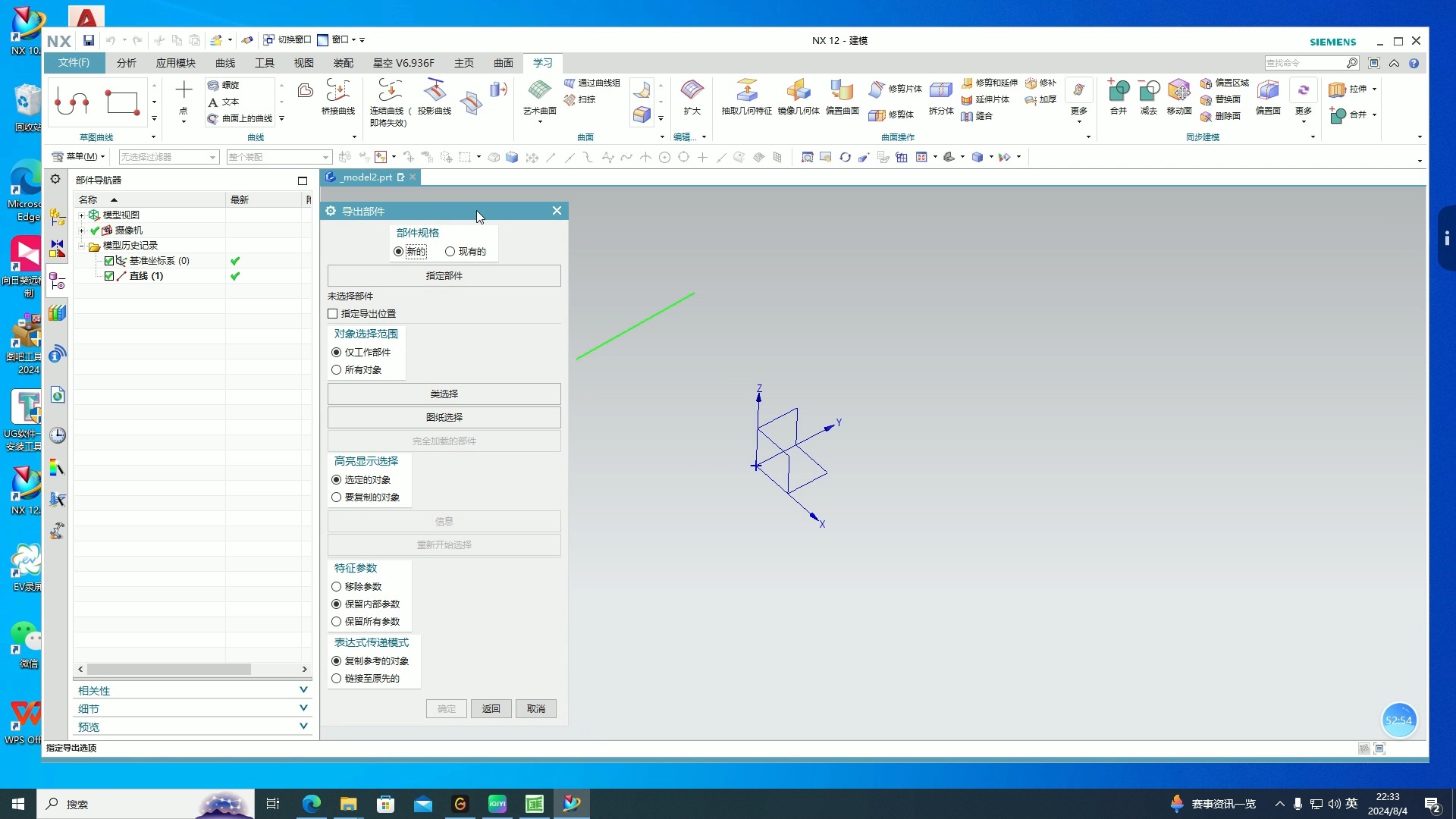Click the Extract Geometry Feature icon
Viewport: 1456px width, 819px height.
pyautogui.click(x=746, y=92)
